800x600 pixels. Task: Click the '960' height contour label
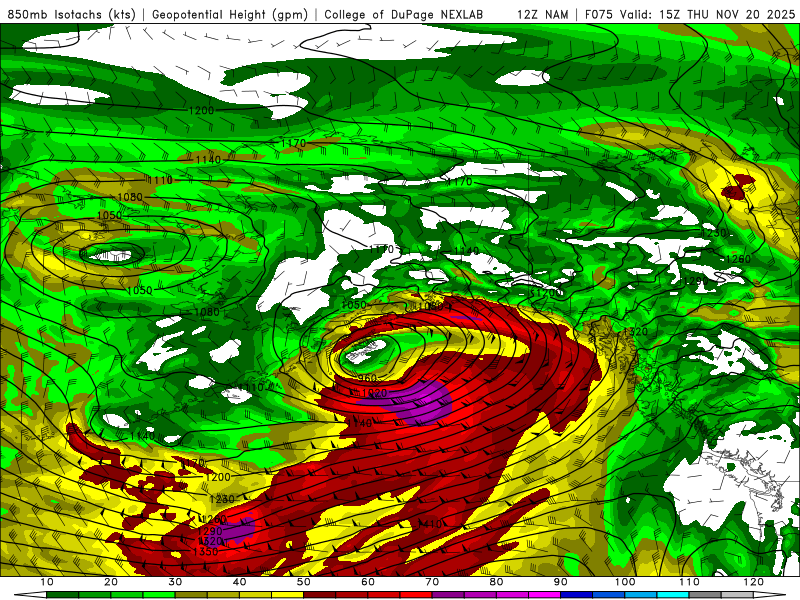coord(367,379)
